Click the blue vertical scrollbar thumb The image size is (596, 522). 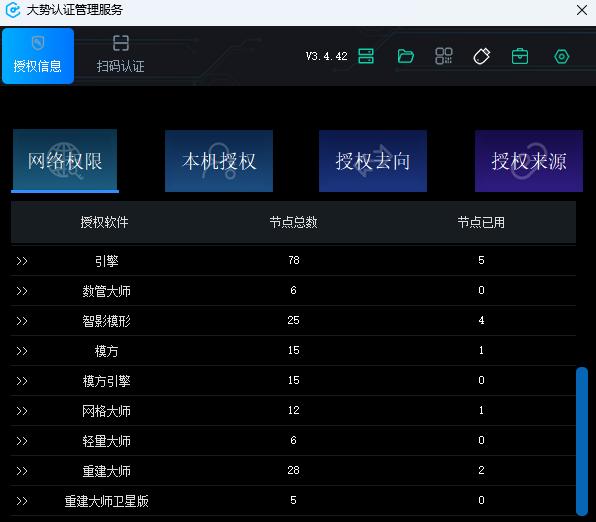(582, 441)
